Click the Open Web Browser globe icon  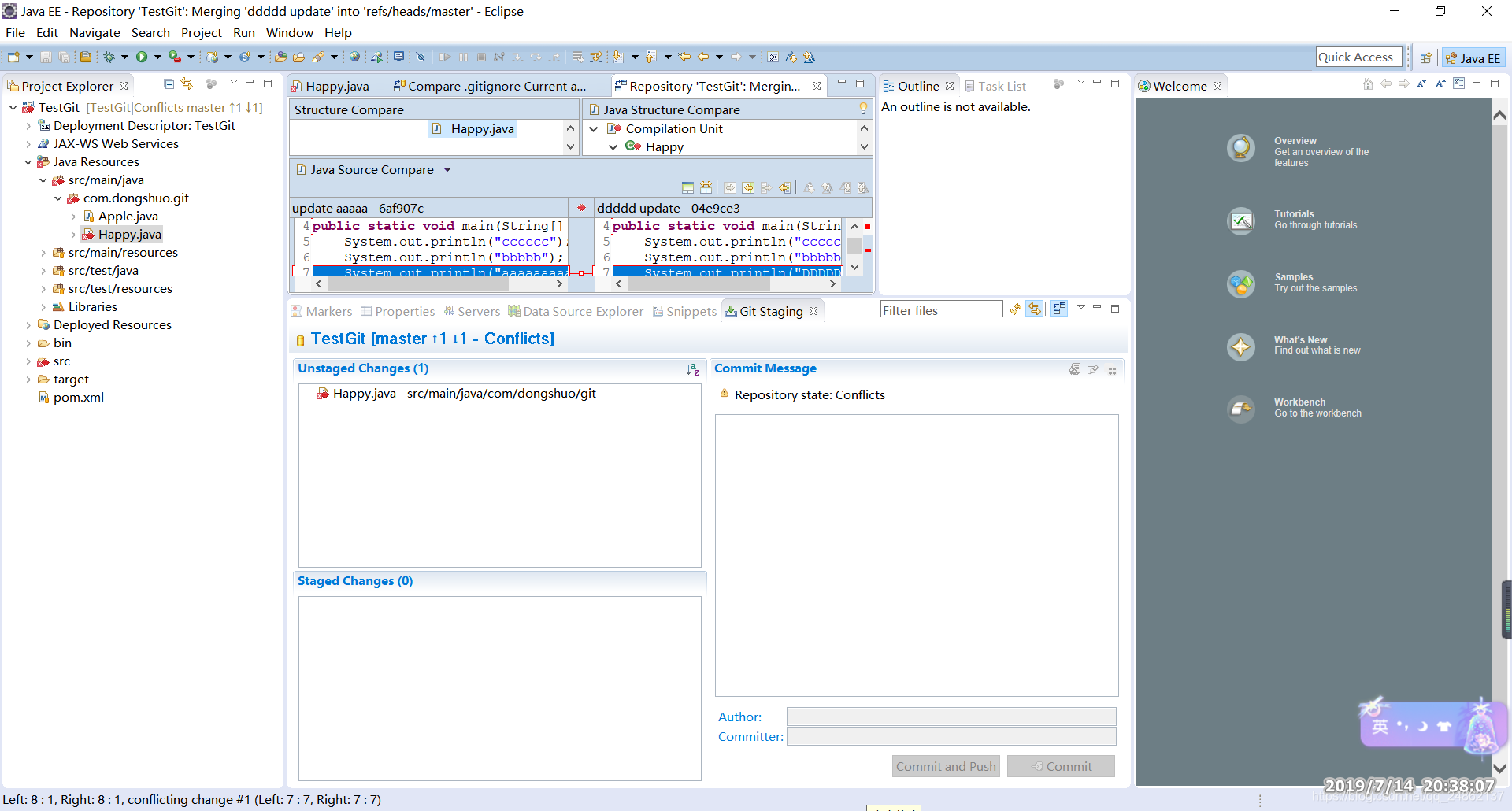point(355,57)
